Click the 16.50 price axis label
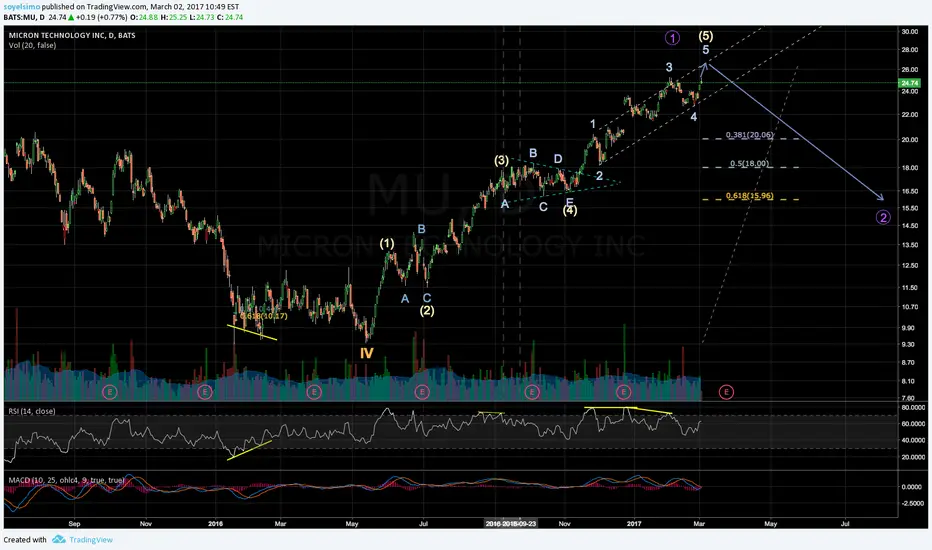 (910, 191)
